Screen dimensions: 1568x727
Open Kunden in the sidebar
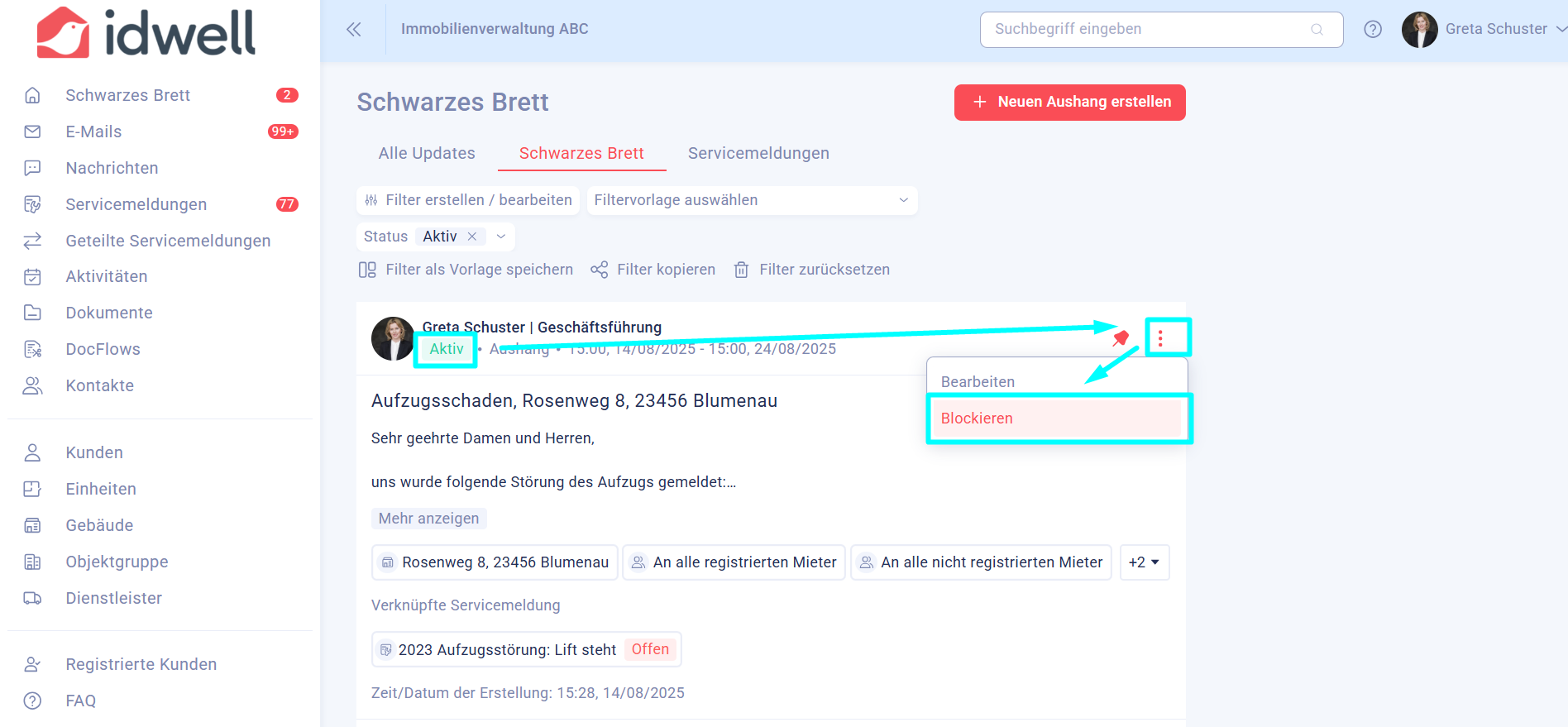94,452
